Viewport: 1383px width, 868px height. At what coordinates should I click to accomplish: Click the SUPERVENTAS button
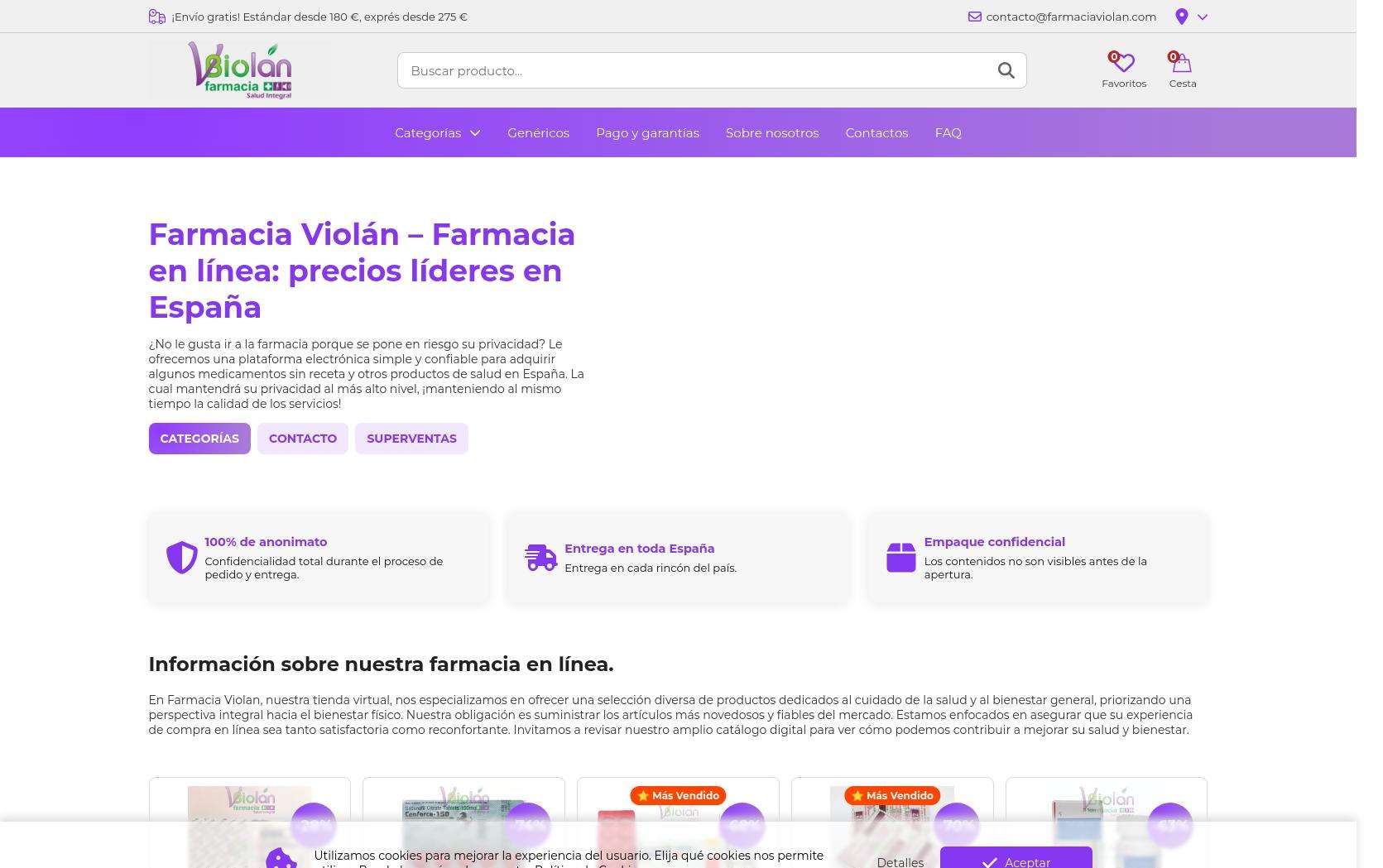point(411,439)
